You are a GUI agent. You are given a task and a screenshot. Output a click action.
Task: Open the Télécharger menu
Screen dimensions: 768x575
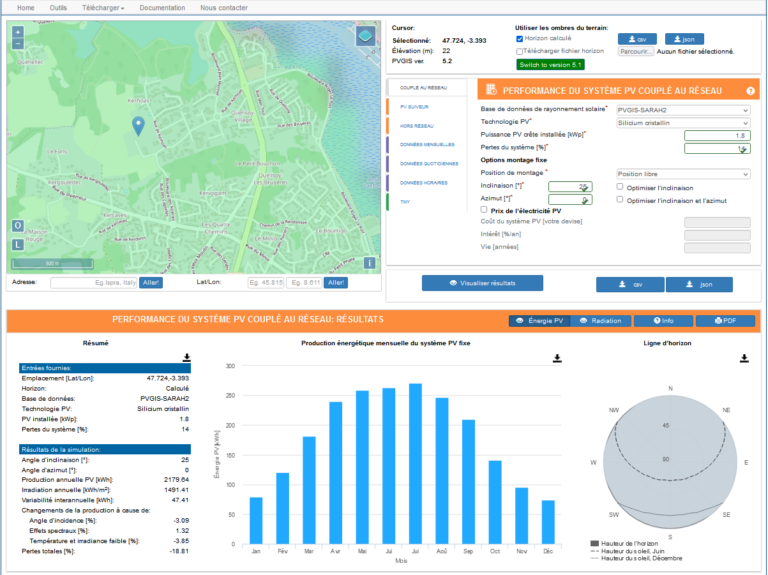pyautogui.click(x=103, y=7)
